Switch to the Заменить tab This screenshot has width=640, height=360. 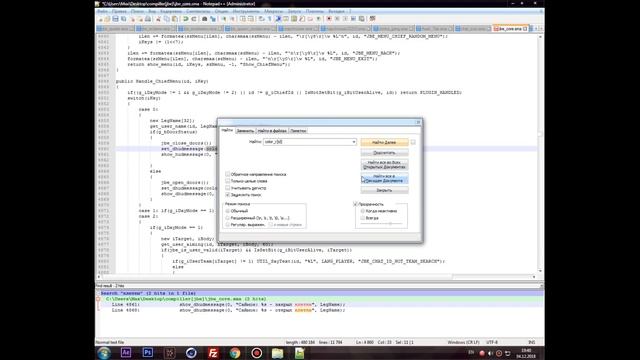[245, 131]
